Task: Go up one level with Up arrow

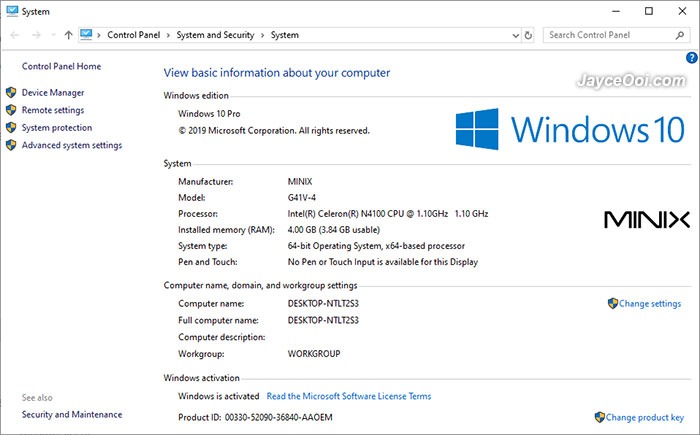Action: 68,35
